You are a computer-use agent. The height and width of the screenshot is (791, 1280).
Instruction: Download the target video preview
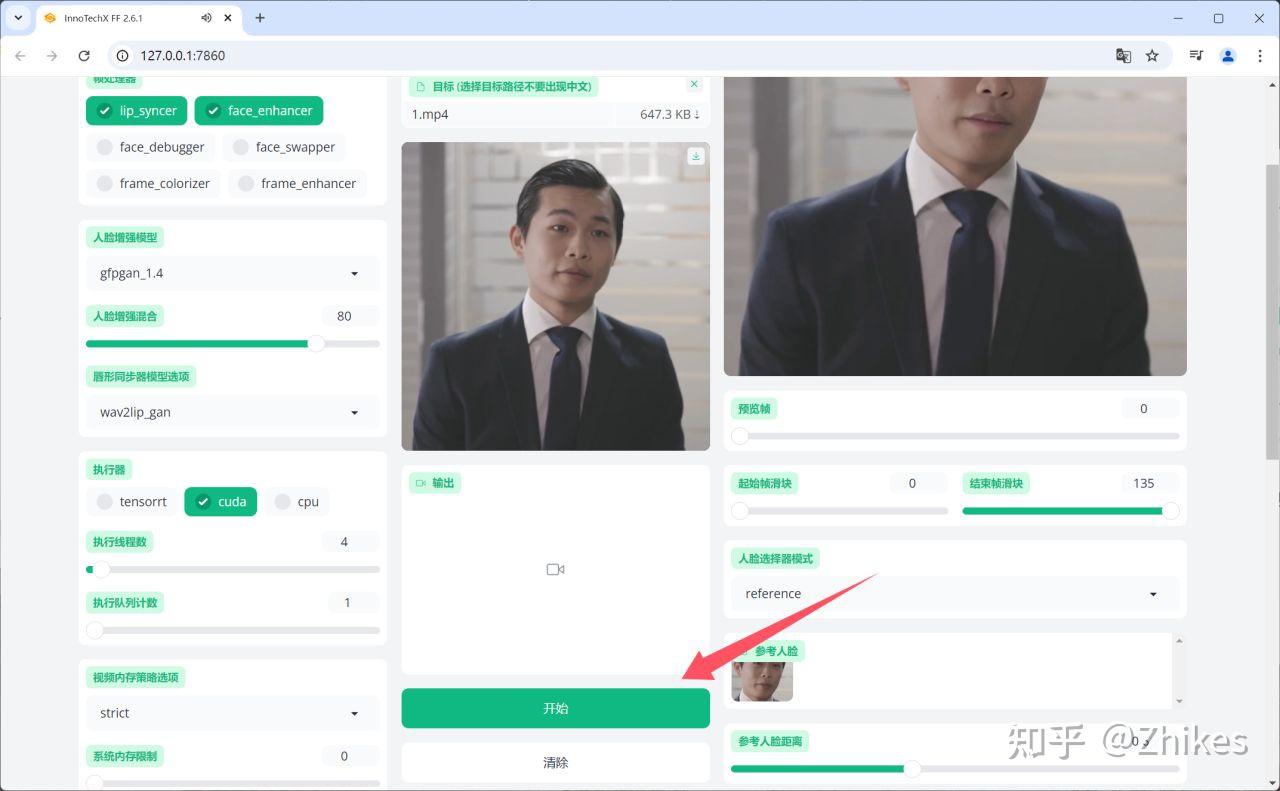coord(696,156)
